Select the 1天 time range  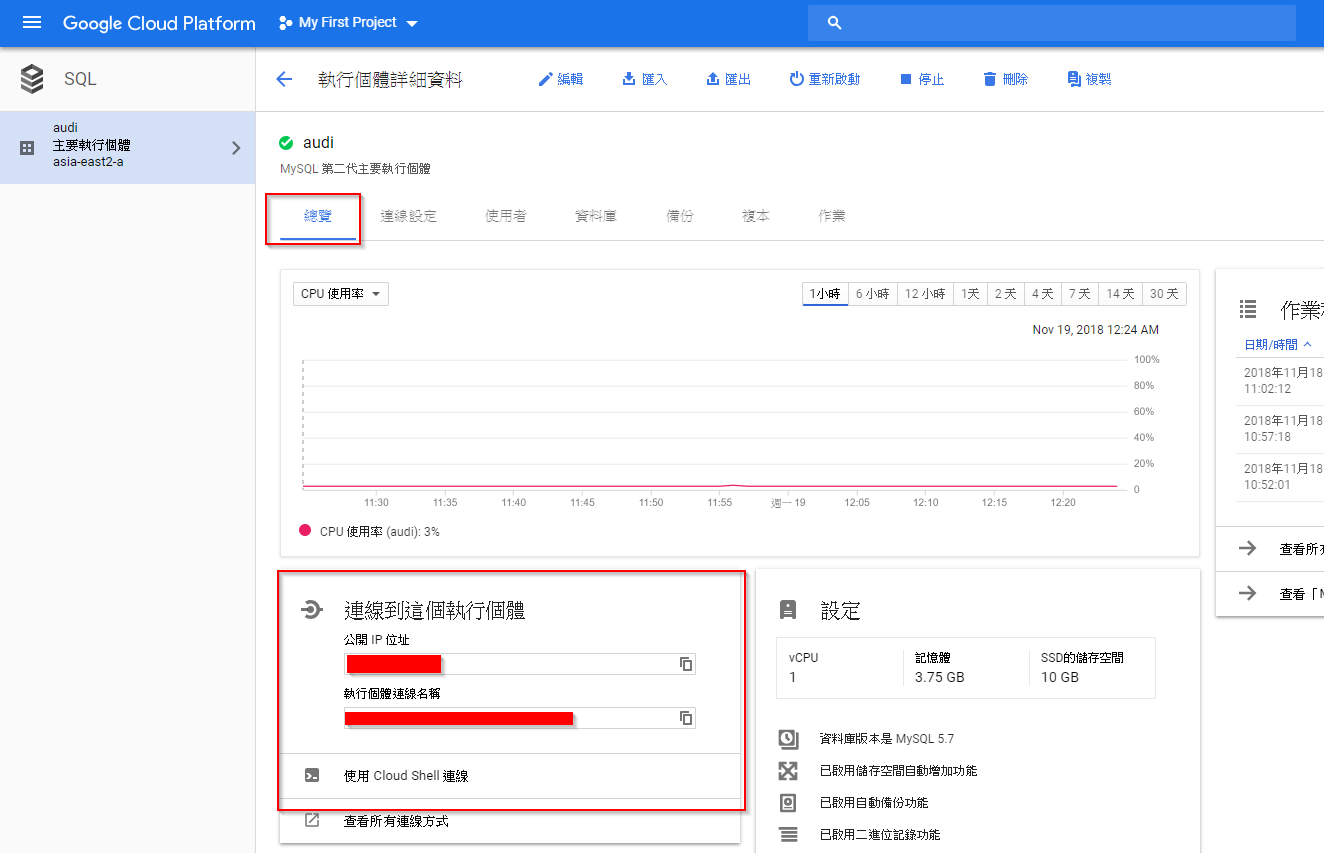pos(970,294)
